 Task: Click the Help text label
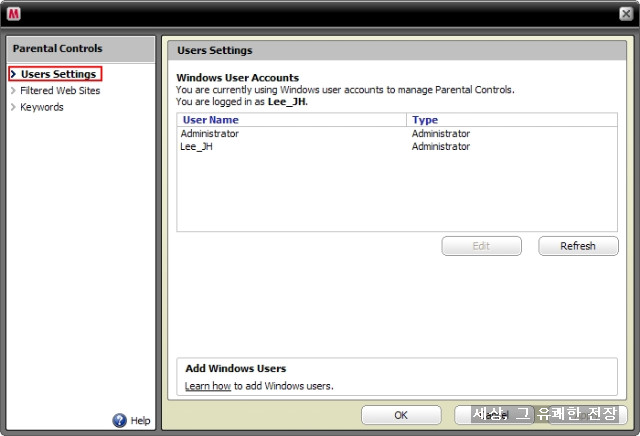tap(140, 420)
